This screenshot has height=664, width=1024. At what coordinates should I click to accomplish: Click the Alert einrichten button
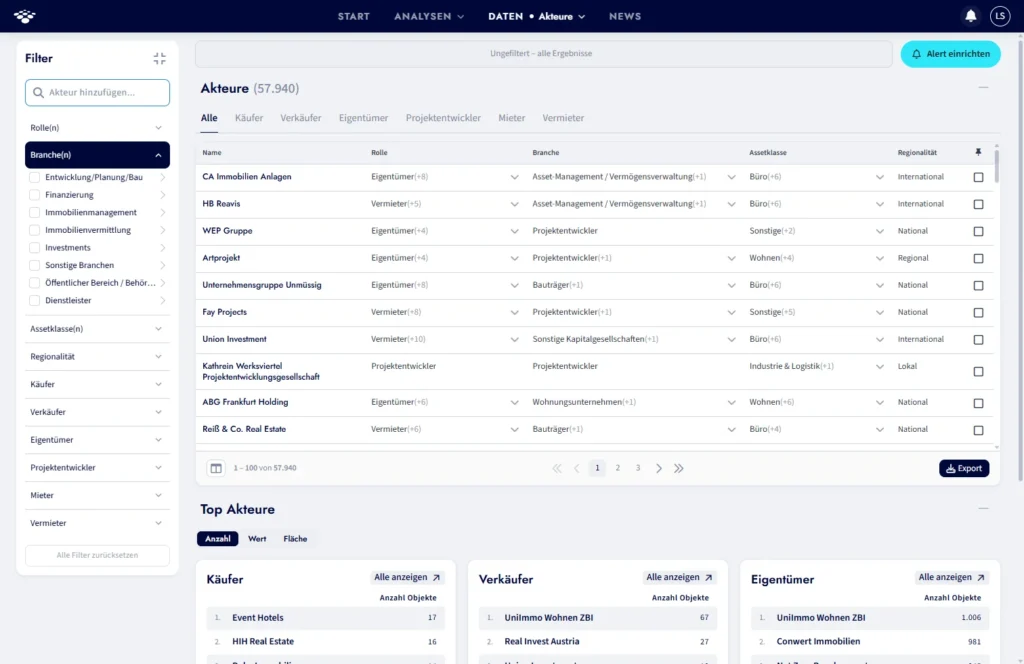(950, 54)
